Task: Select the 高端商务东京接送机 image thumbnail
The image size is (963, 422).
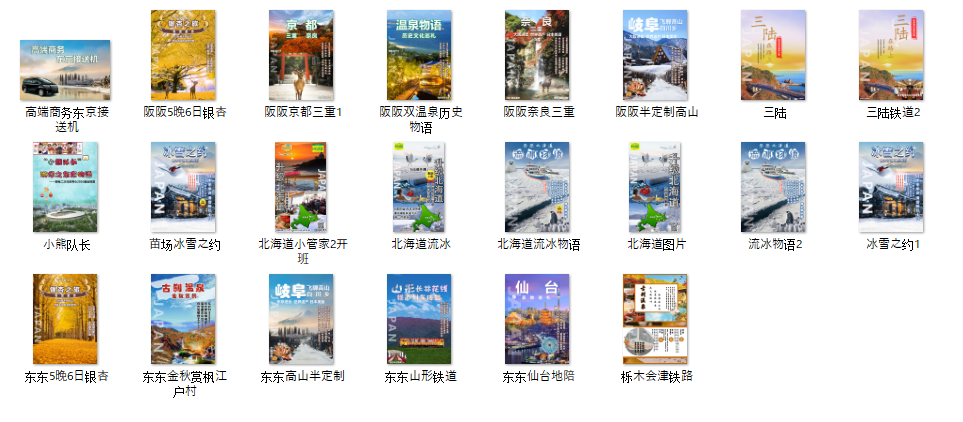Action: click(x=65, y=70)
